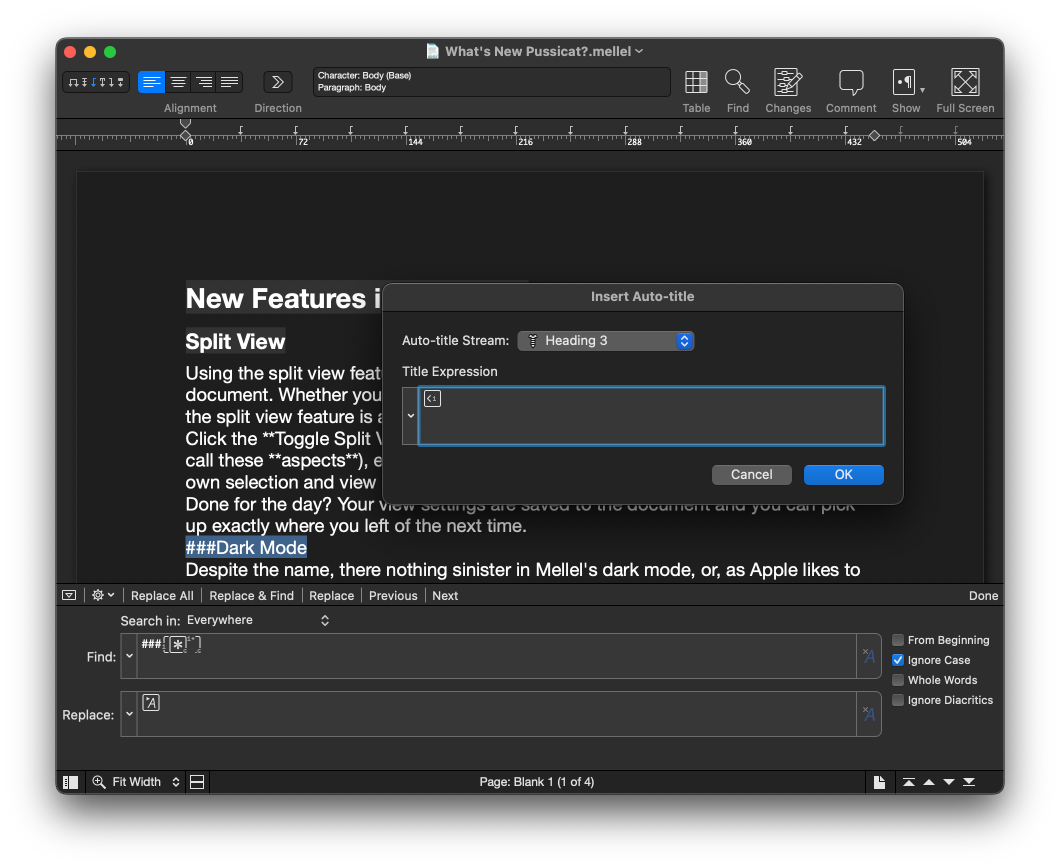
Task: Click the style token in Replace field
Action: point(151,702)
